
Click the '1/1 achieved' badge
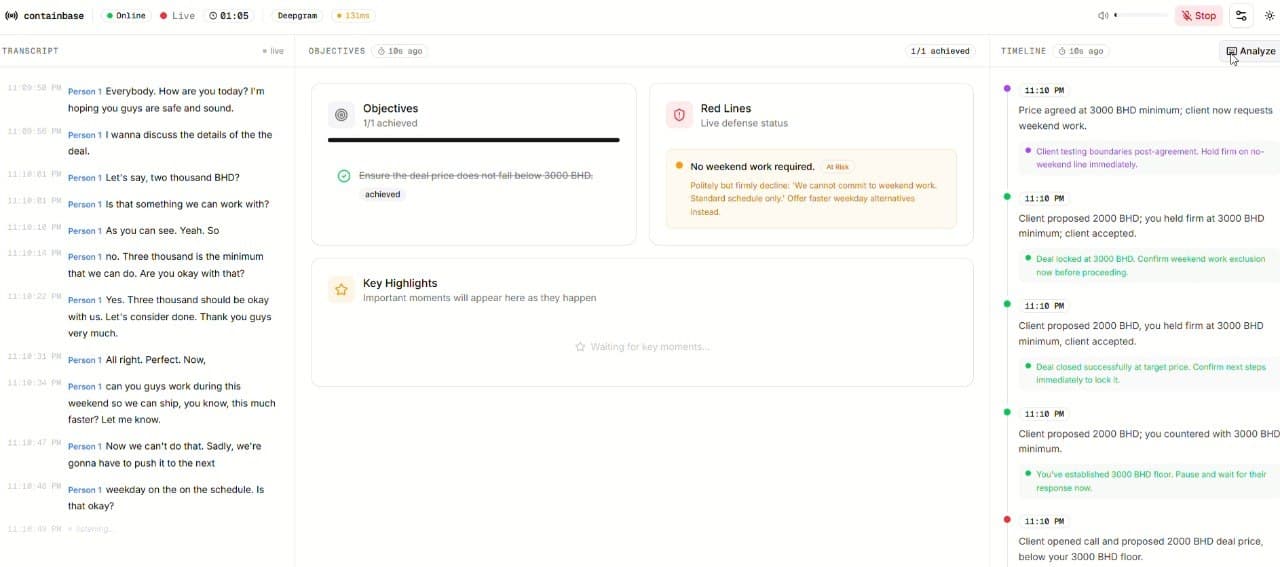(x=940, y=51)
